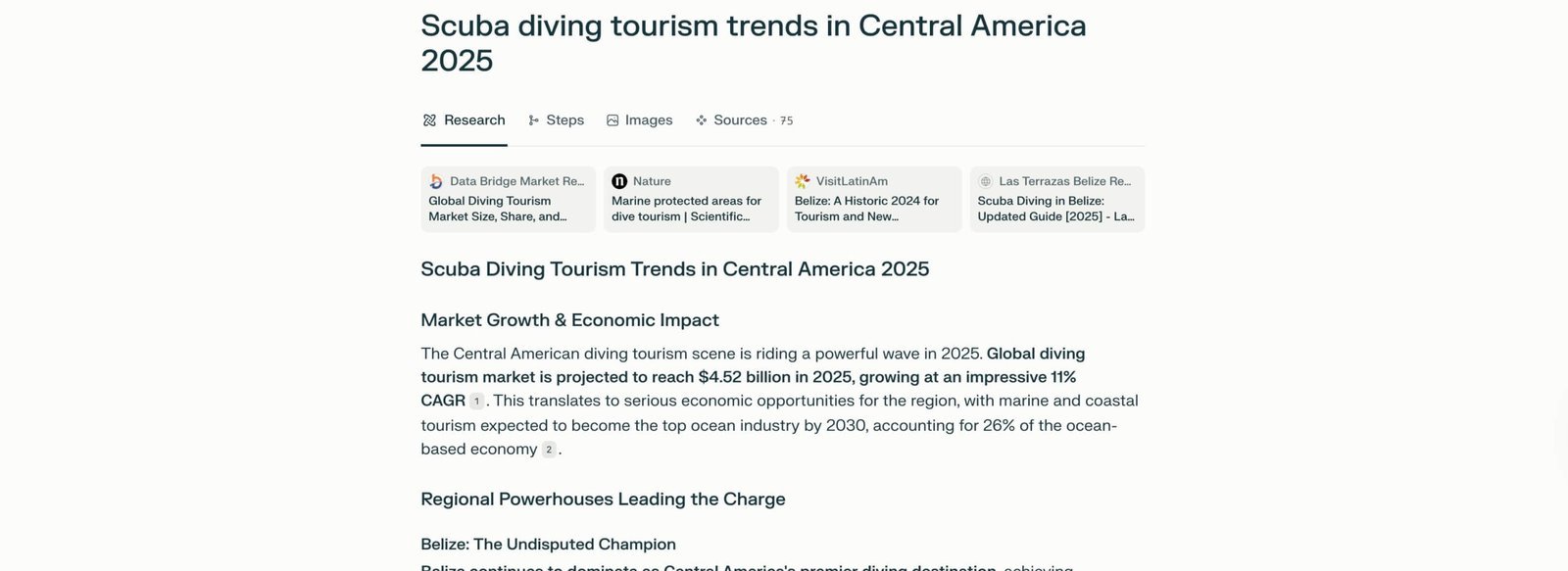Open citation 1 after CAGR
Viewport: 1568px width, 571px height.
click(x=476, y=402)
